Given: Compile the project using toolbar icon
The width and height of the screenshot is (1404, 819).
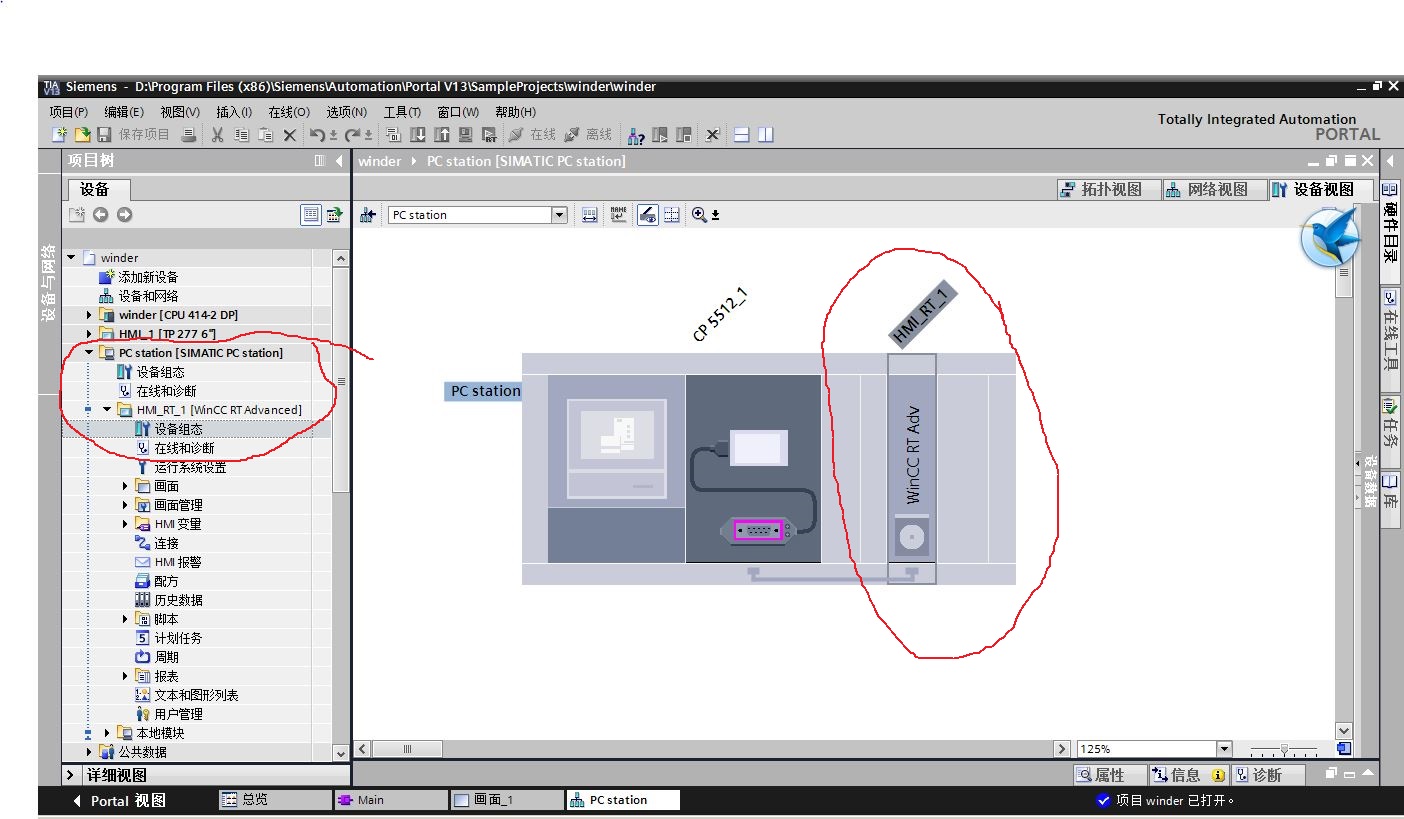Looking at the screenshot, I should (x=393, y=135).
